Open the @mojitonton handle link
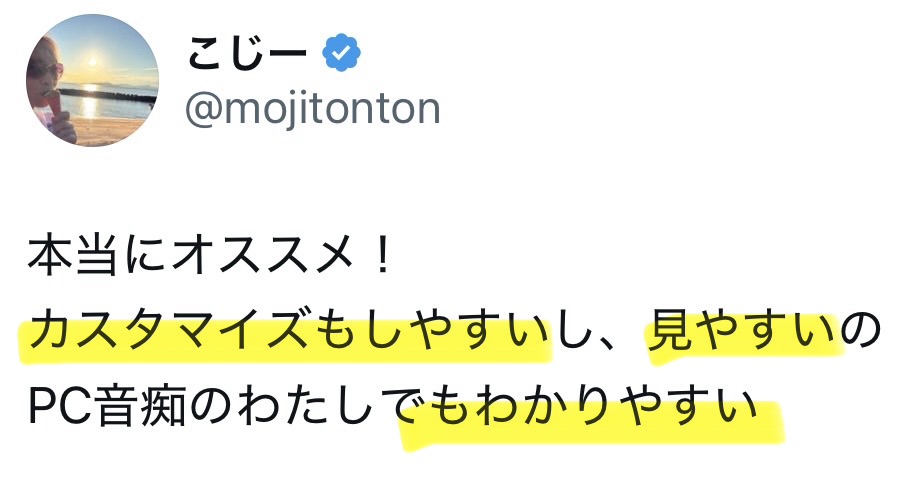 point(313,108)
